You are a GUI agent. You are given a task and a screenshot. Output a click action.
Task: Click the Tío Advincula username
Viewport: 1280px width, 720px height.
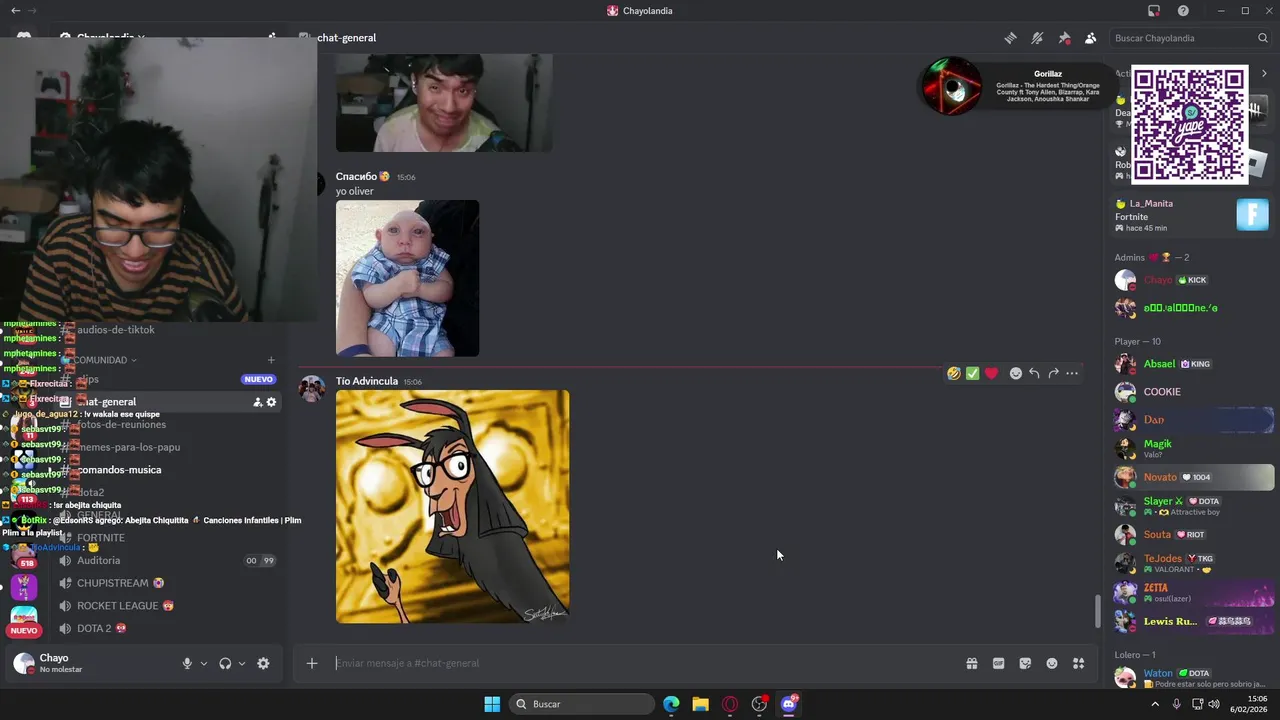(367, 381)
